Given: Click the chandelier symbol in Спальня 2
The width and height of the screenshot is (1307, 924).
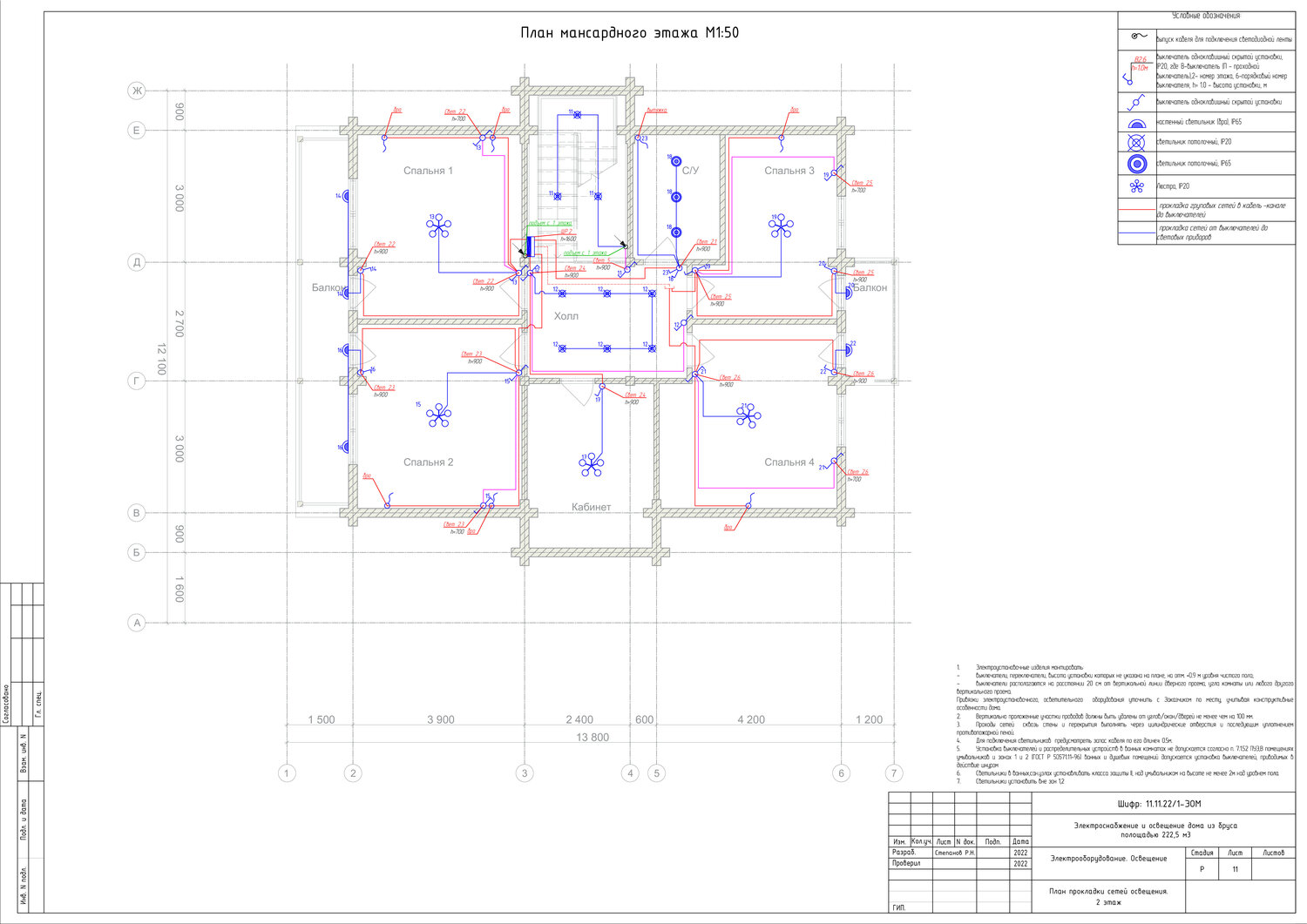Looking at the screenshot, I should (439, 415).
